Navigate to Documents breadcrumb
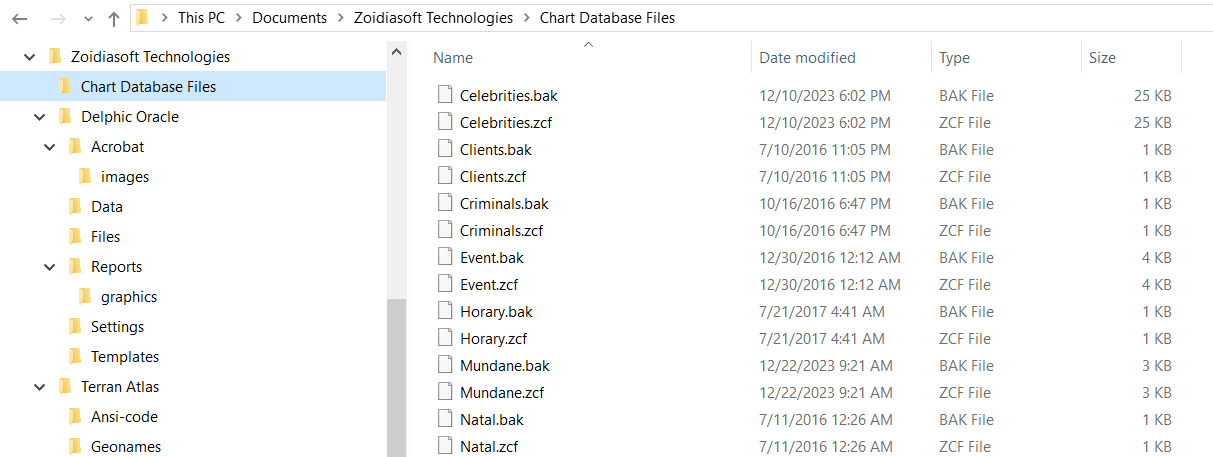 [289, 18]
